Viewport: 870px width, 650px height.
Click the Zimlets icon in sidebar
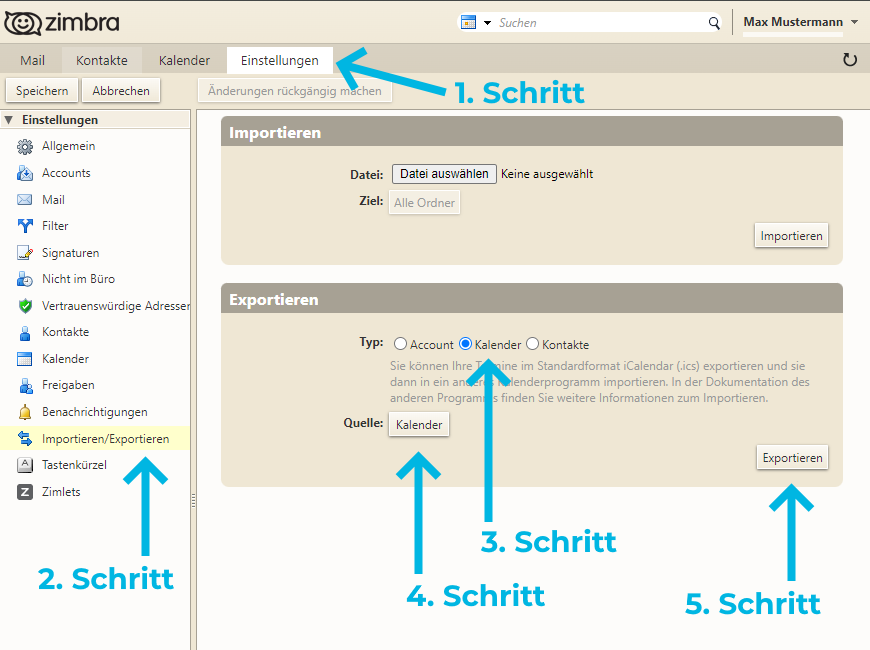pyautogui.click(x=25, y=492)
